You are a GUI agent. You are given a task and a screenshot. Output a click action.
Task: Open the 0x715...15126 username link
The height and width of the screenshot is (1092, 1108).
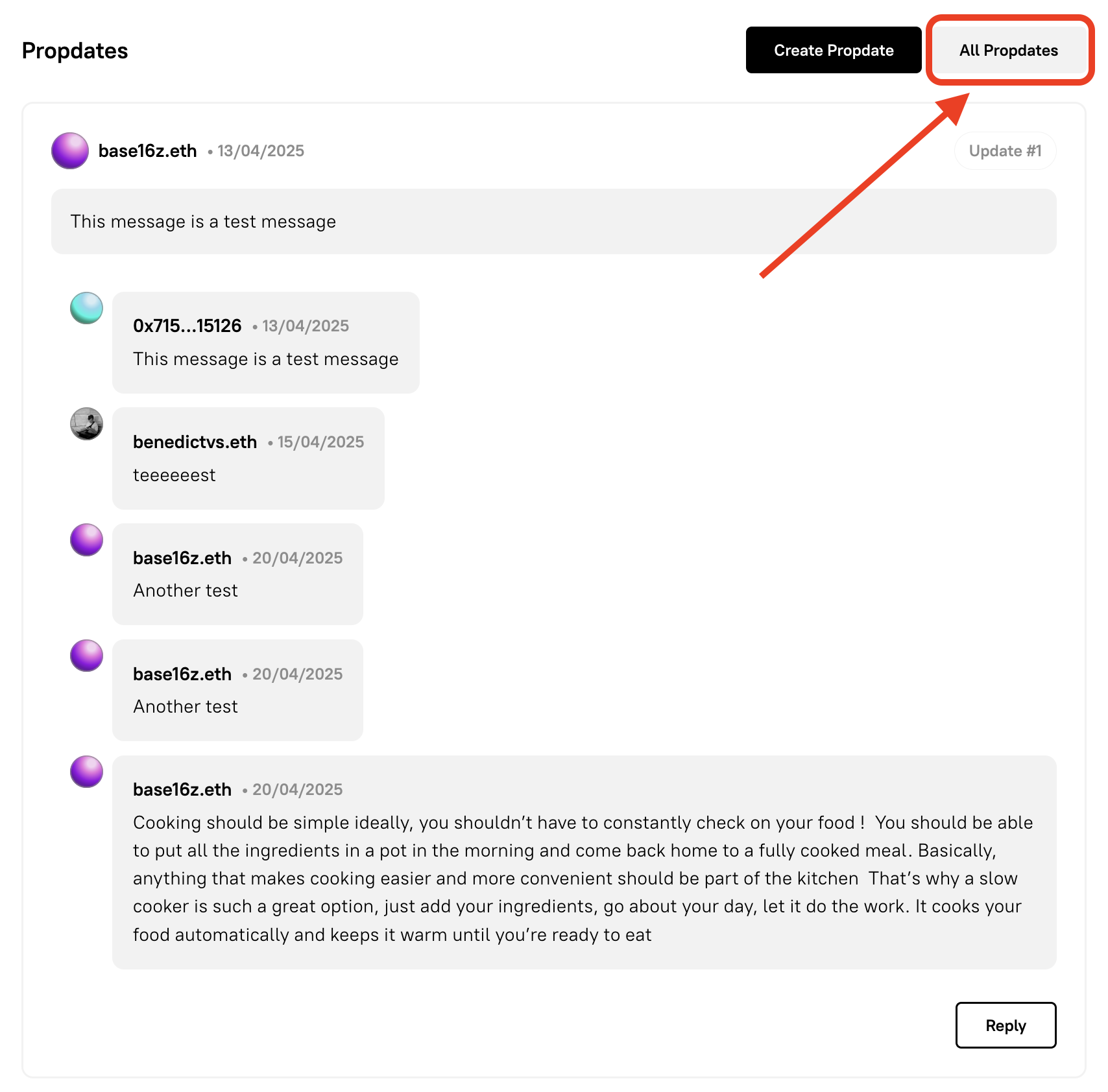pos(187,326)
